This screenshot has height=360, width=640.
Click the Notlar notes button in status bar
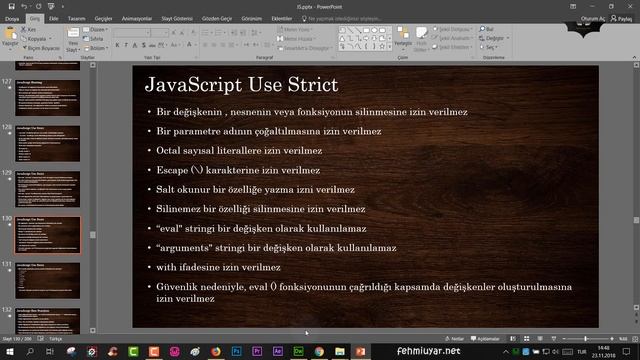click(x=454, y=339)
